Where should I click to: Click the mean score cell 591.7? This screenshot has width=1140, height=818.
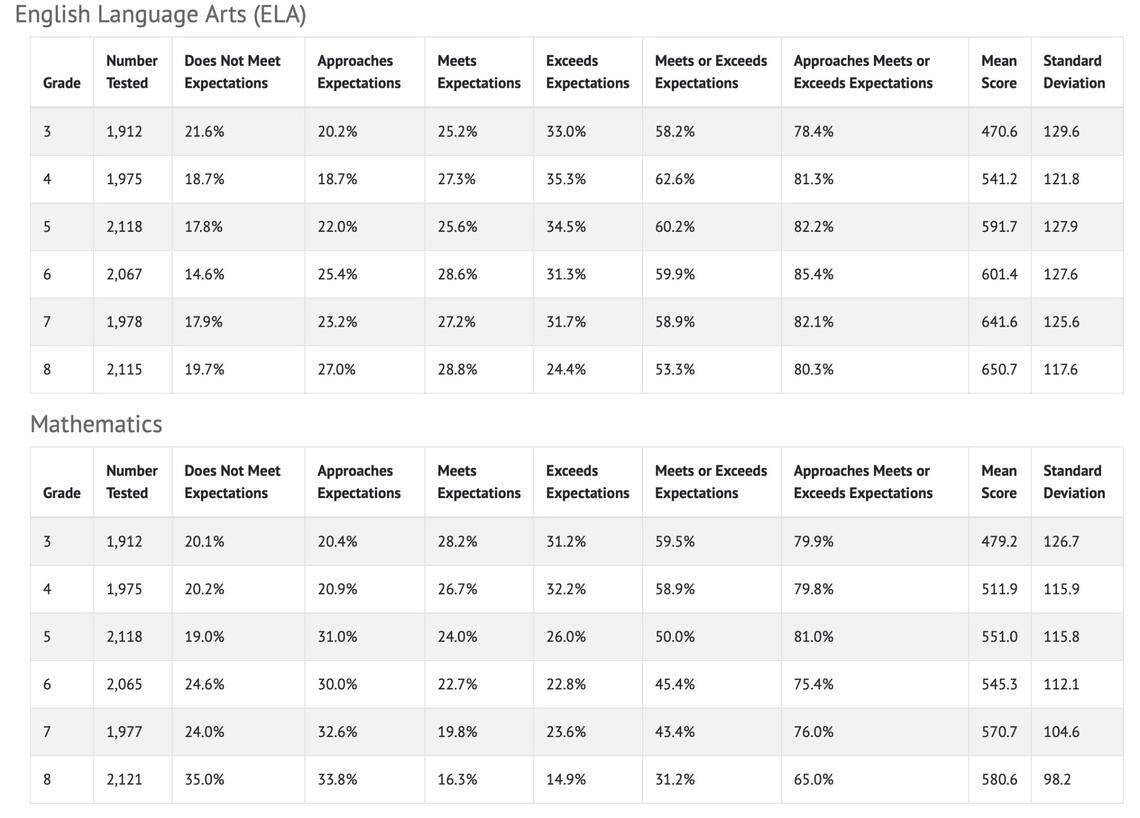999,226
